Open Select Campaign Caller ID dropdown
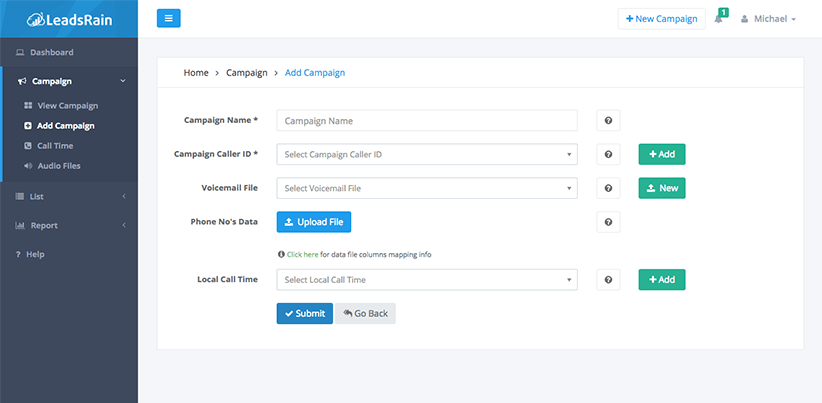This screenshot has height=403, width=822. coord(427,155)
